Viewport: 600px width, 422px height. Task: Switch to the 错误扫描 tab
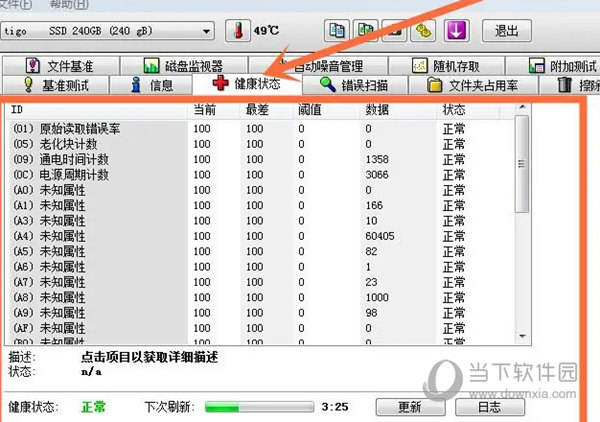(354, 85)
